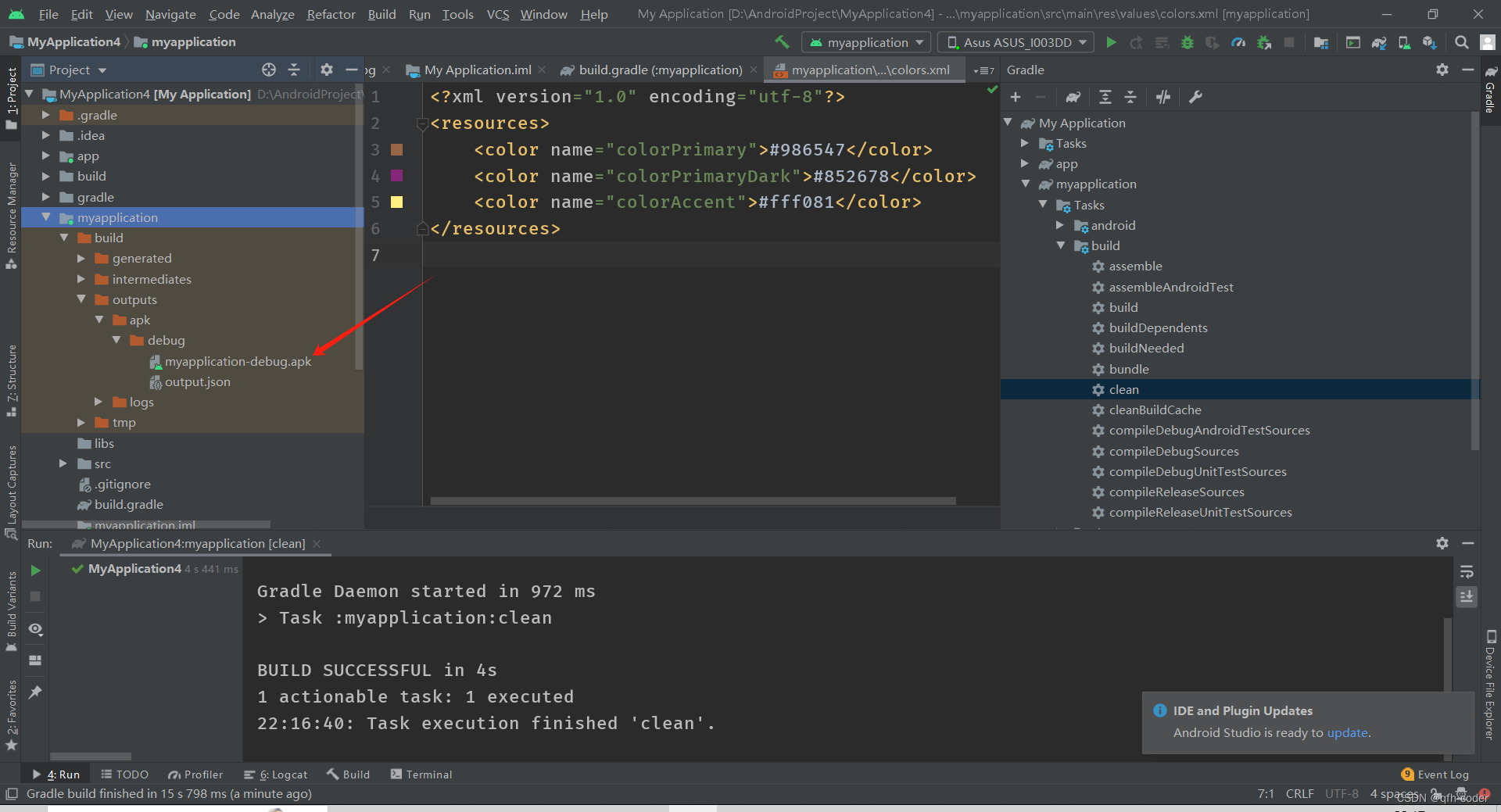The width and height of the screenshot is (1501, 812).
Task: Open the Refactor menu
Action: (x=331, y=14)
